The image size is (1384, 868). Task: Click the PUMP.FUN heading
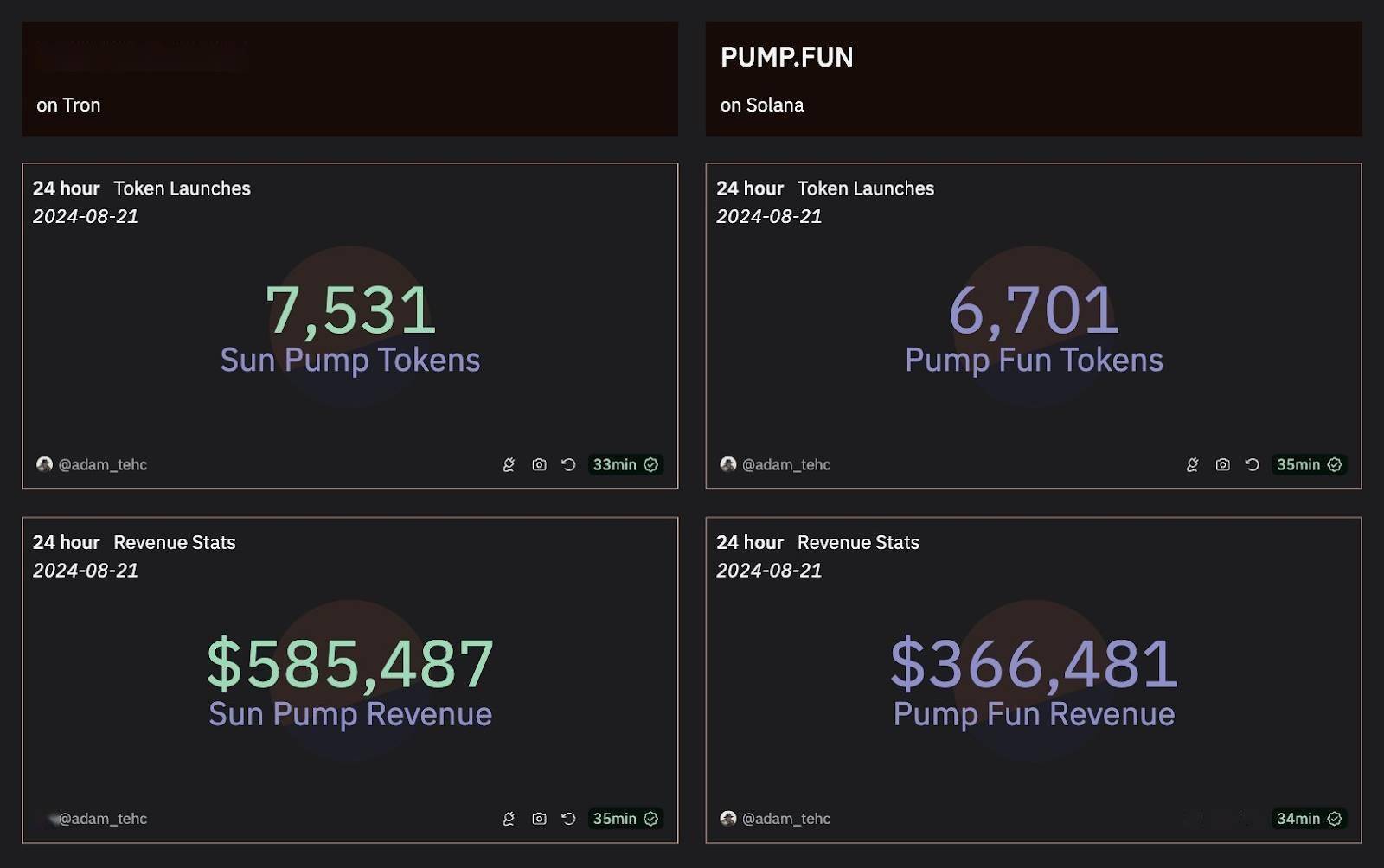(x=786, y=57)
